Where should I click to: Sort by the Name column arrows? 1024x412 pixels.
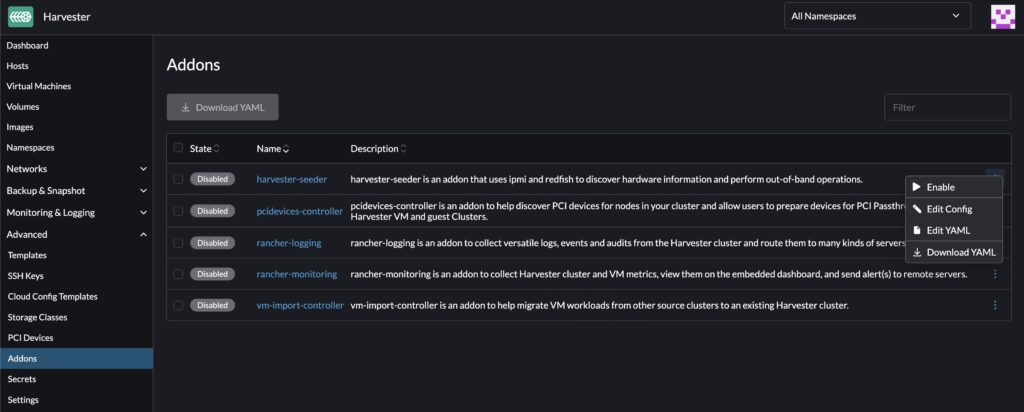coord(286,149)
